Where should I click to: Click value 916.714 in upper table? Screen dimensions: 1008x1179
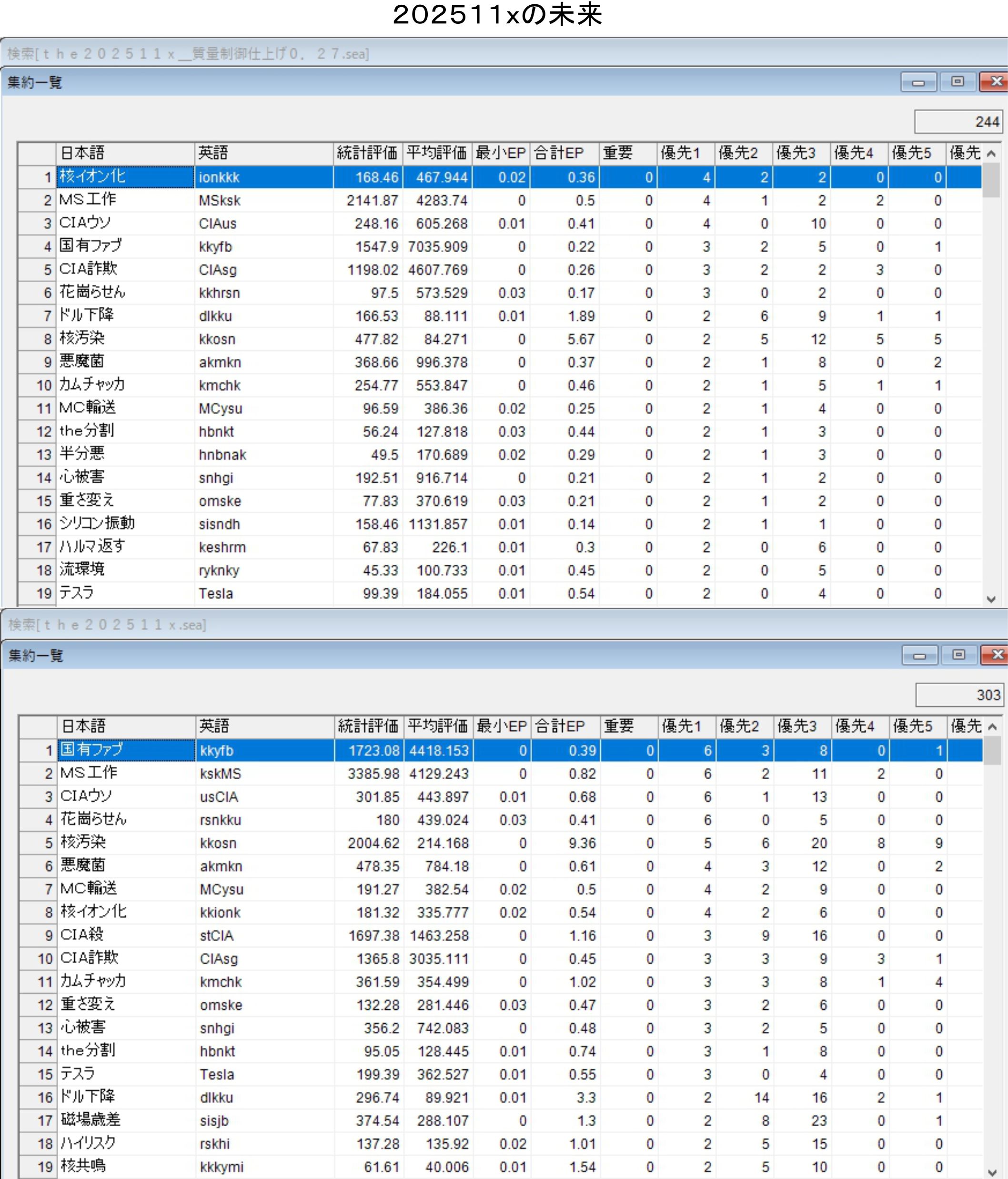(437, 478)
